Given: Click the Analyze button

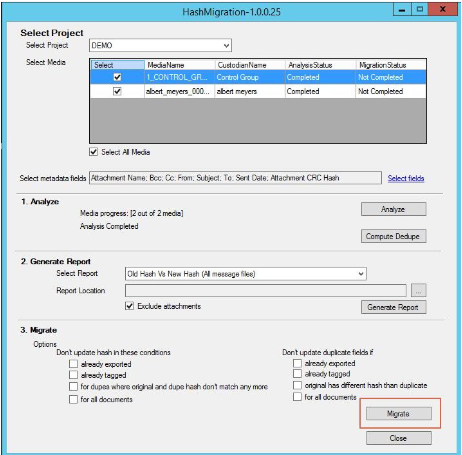Looking at the screenshot, I should (x=393, y=209).
